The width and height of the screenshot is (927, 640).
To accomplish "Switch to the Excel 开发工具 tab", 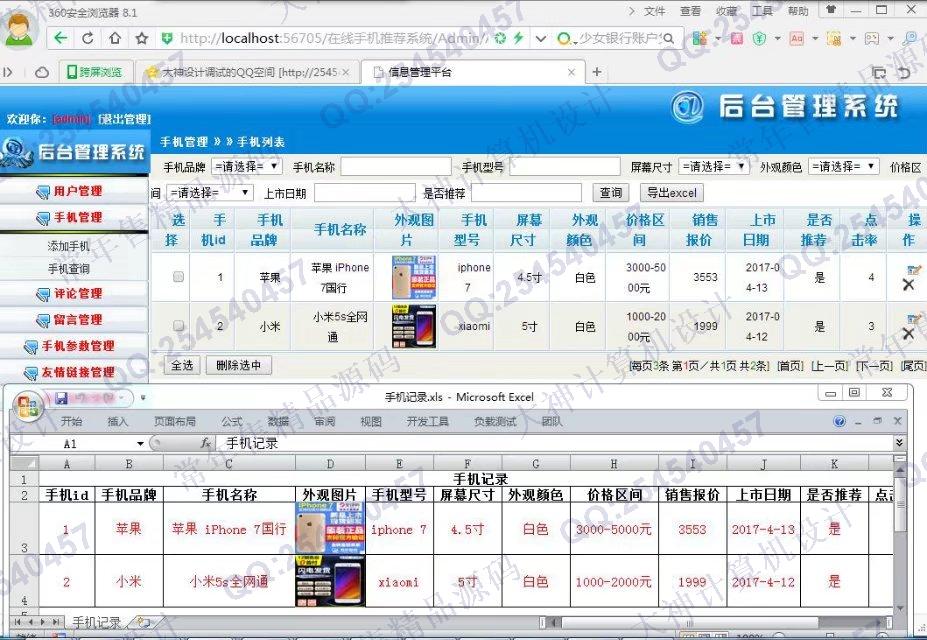I will (427, 421).
